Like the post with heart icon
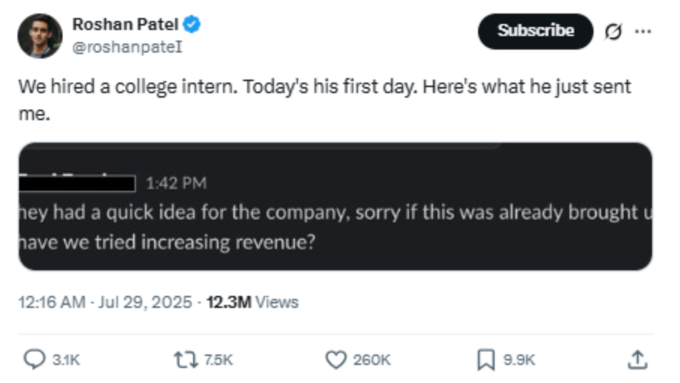Image resolution: width=680 pixels, height=383 pixels. (x=336, y=360)
